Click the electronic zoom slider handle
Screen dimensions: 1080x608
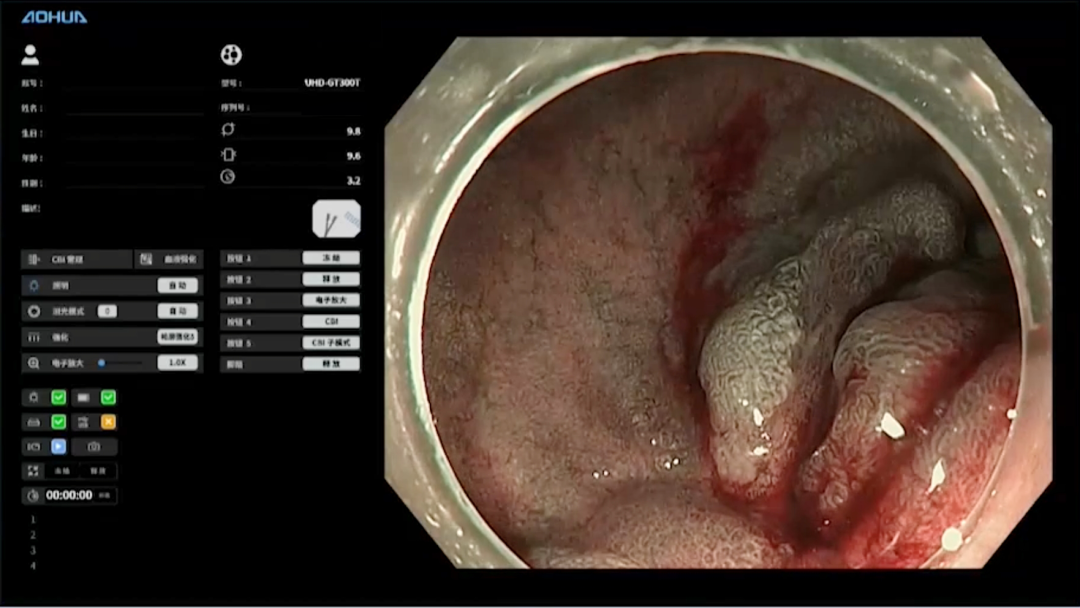[x=101, y=363]
